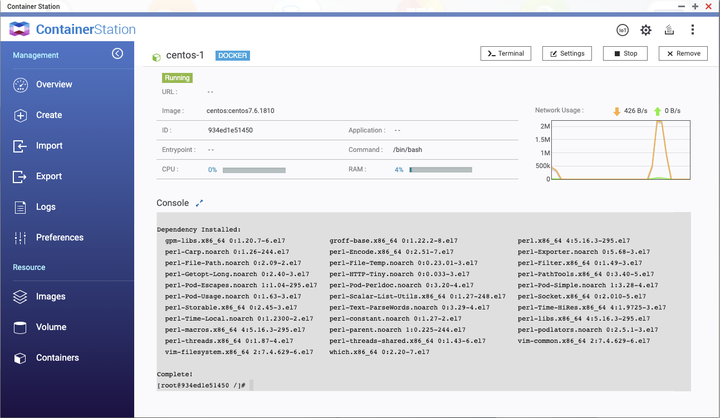Click the Console heading
Viewport: 720px width, 418px height.
(173, 203)
